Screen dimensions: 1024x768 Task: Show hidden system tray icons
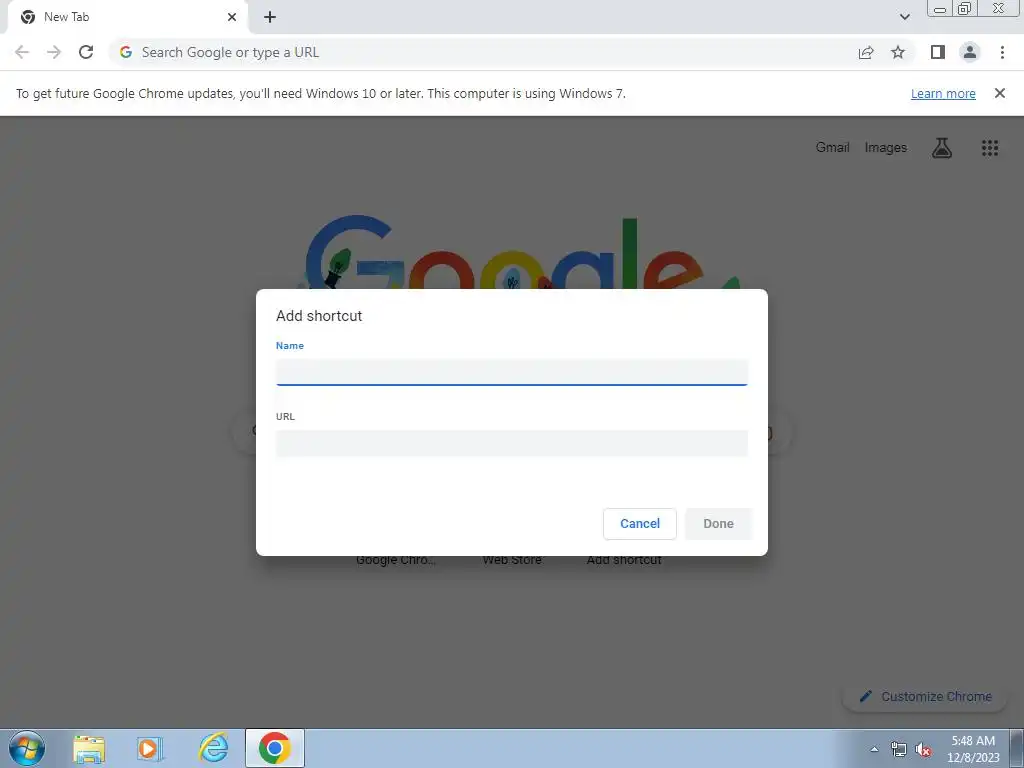click(x=874, y=749)
